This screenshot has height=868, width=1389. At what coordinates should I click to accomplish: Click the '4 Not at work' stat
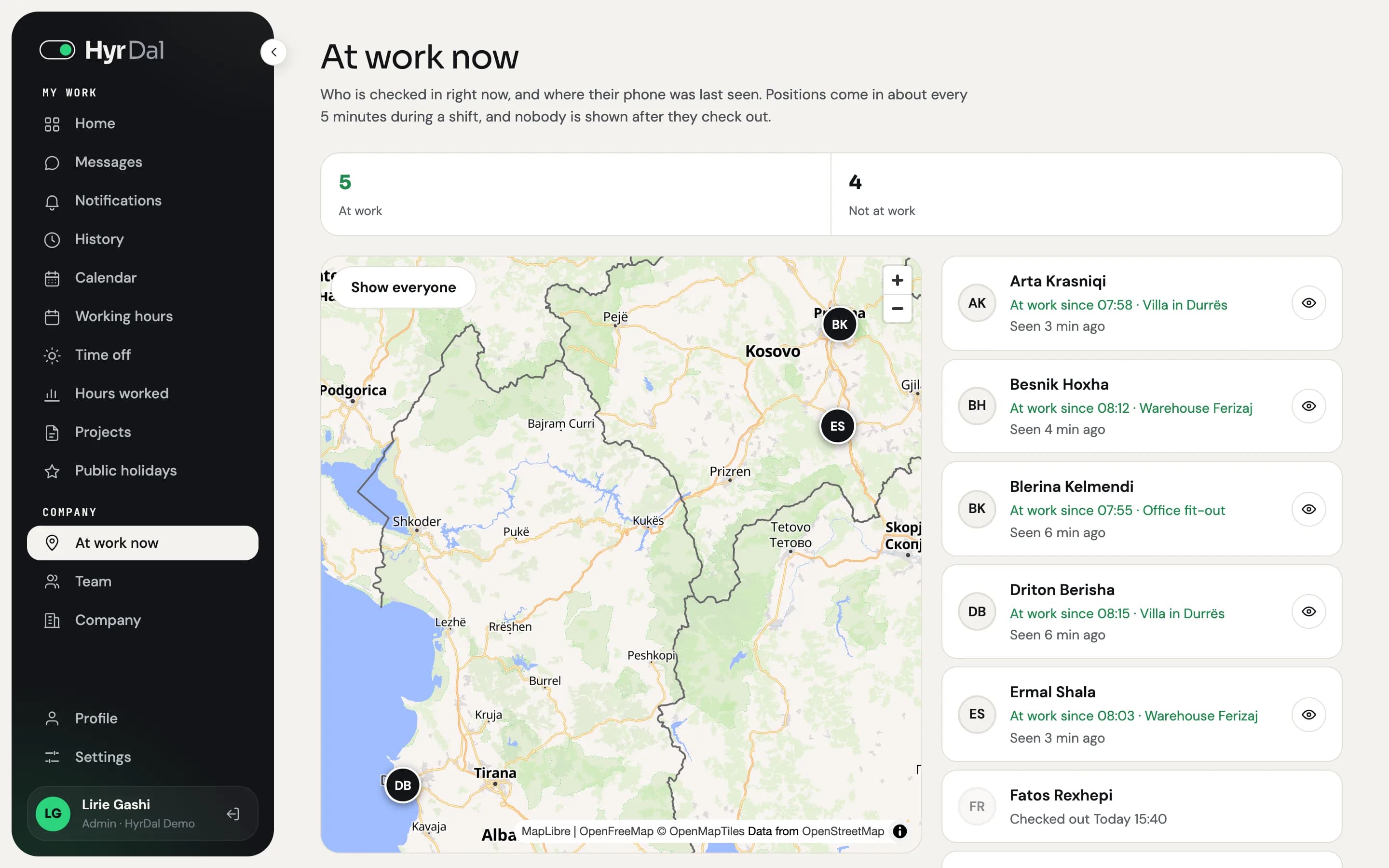tap(1086, 194)
